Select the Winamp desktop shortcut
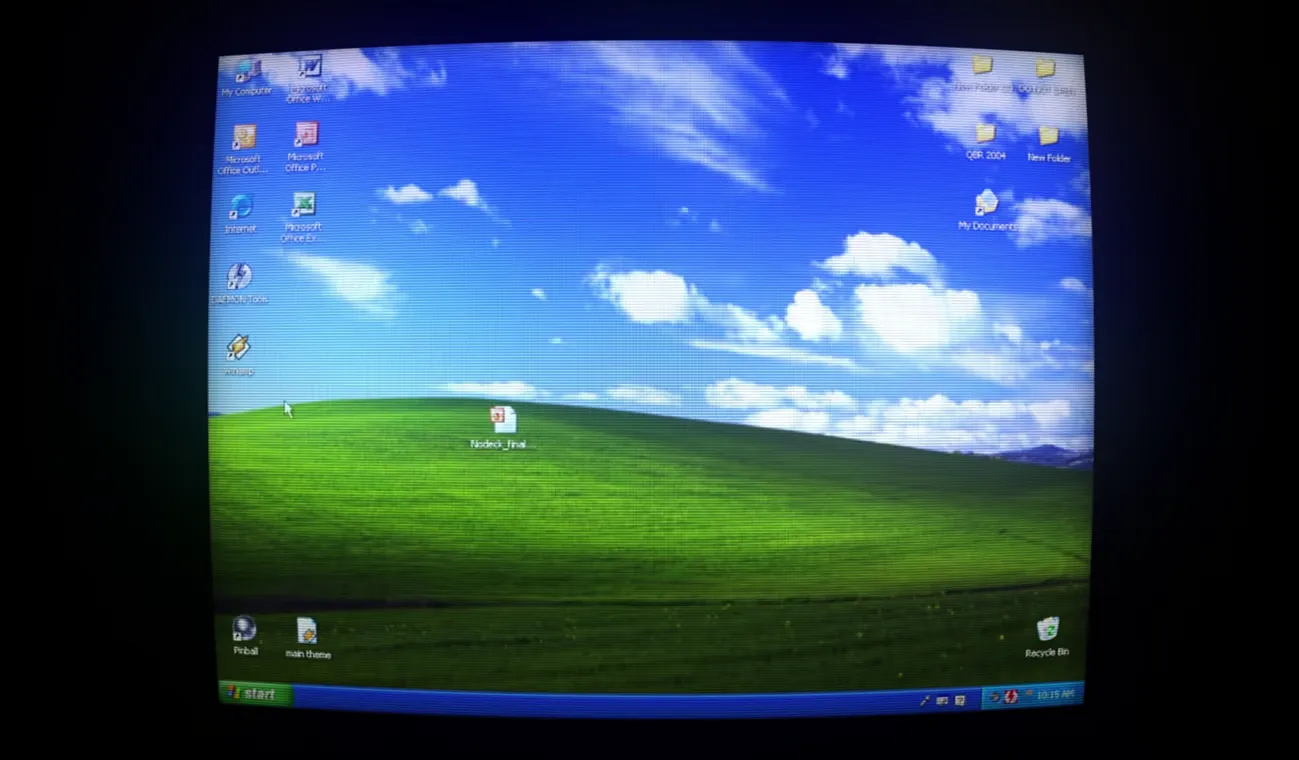Viewport: 1299px width, 760px height. (x=238, y=355)
